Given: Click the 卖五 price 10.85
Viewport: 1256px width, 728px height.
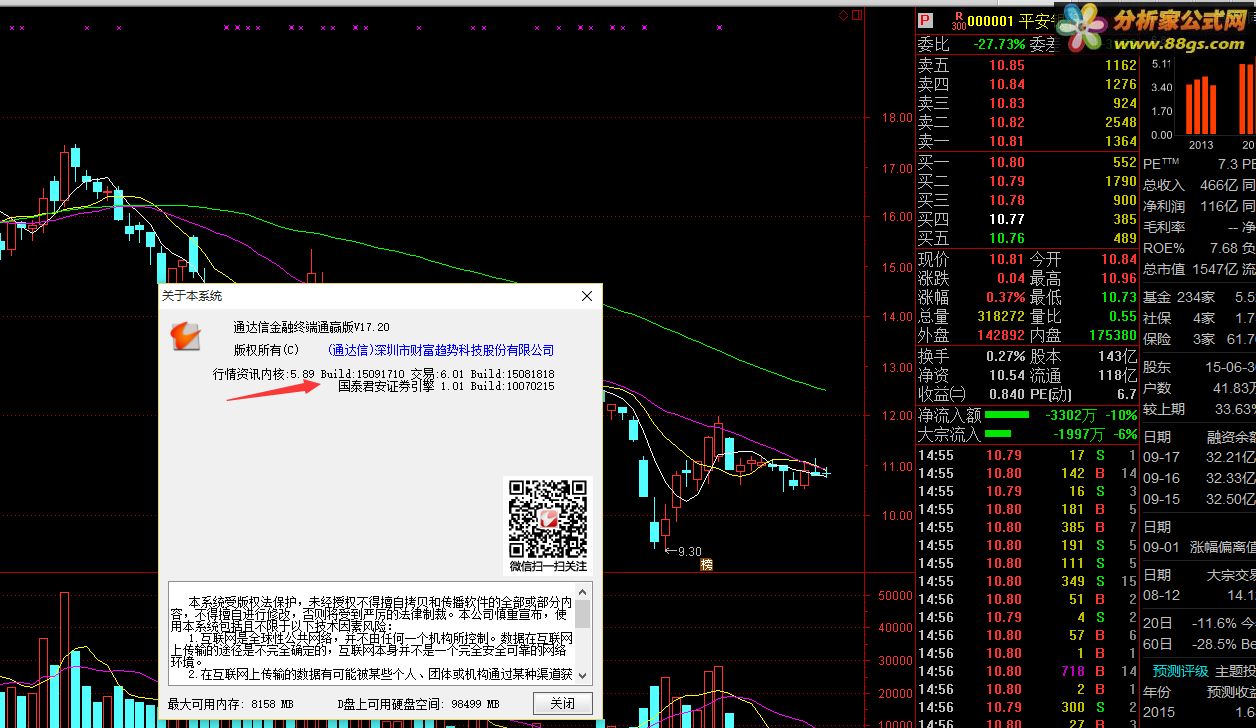Looking at the screenshot, I should pyautogui.click(x=1007, y=65).
